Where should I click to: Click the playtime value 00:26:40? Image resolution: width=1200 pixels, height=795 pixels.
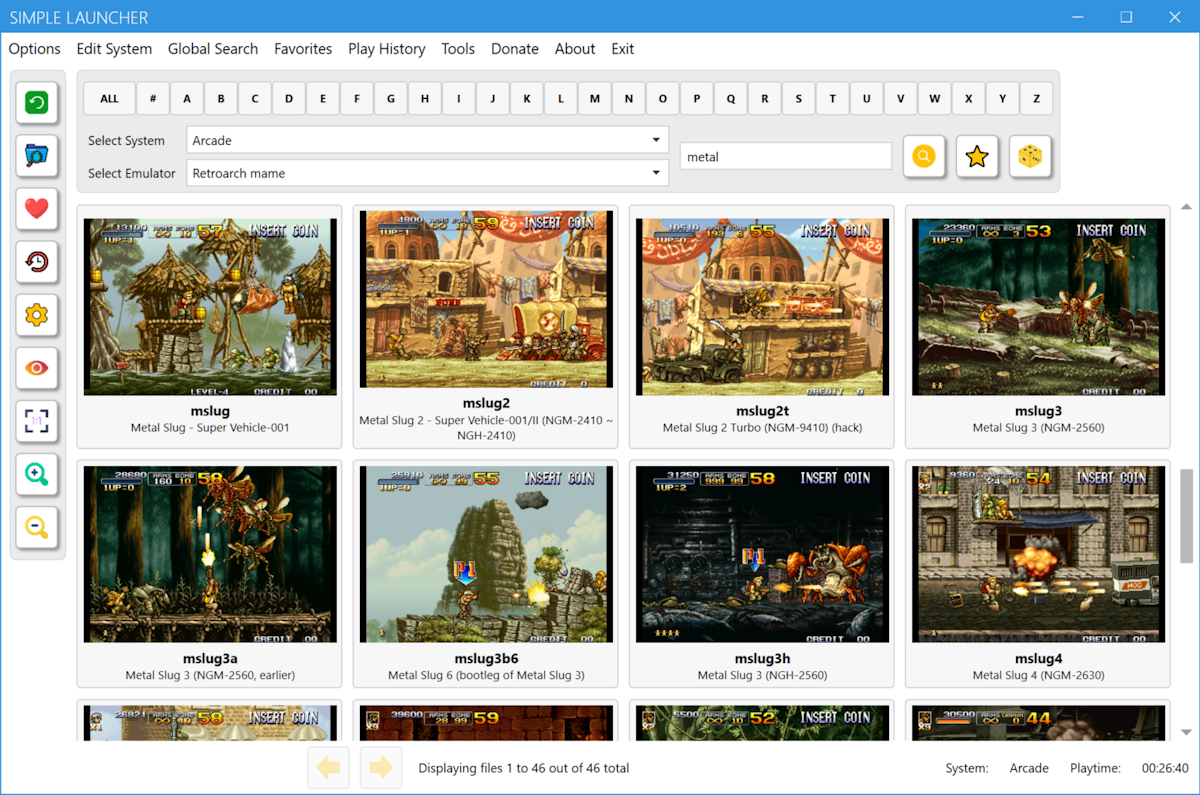pyautogui.click(x=1165, y=768)
